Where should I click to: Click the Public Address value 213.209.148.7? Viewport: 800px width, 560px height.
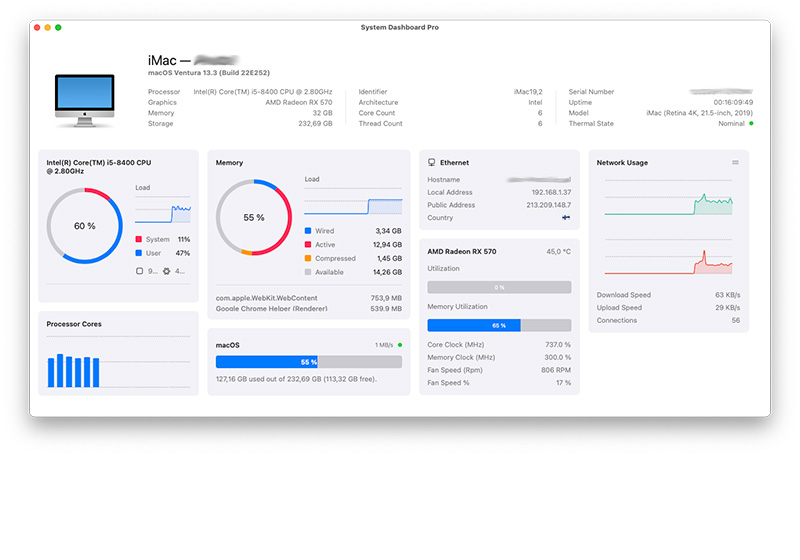pyautogui.click(x=548, y=205)
